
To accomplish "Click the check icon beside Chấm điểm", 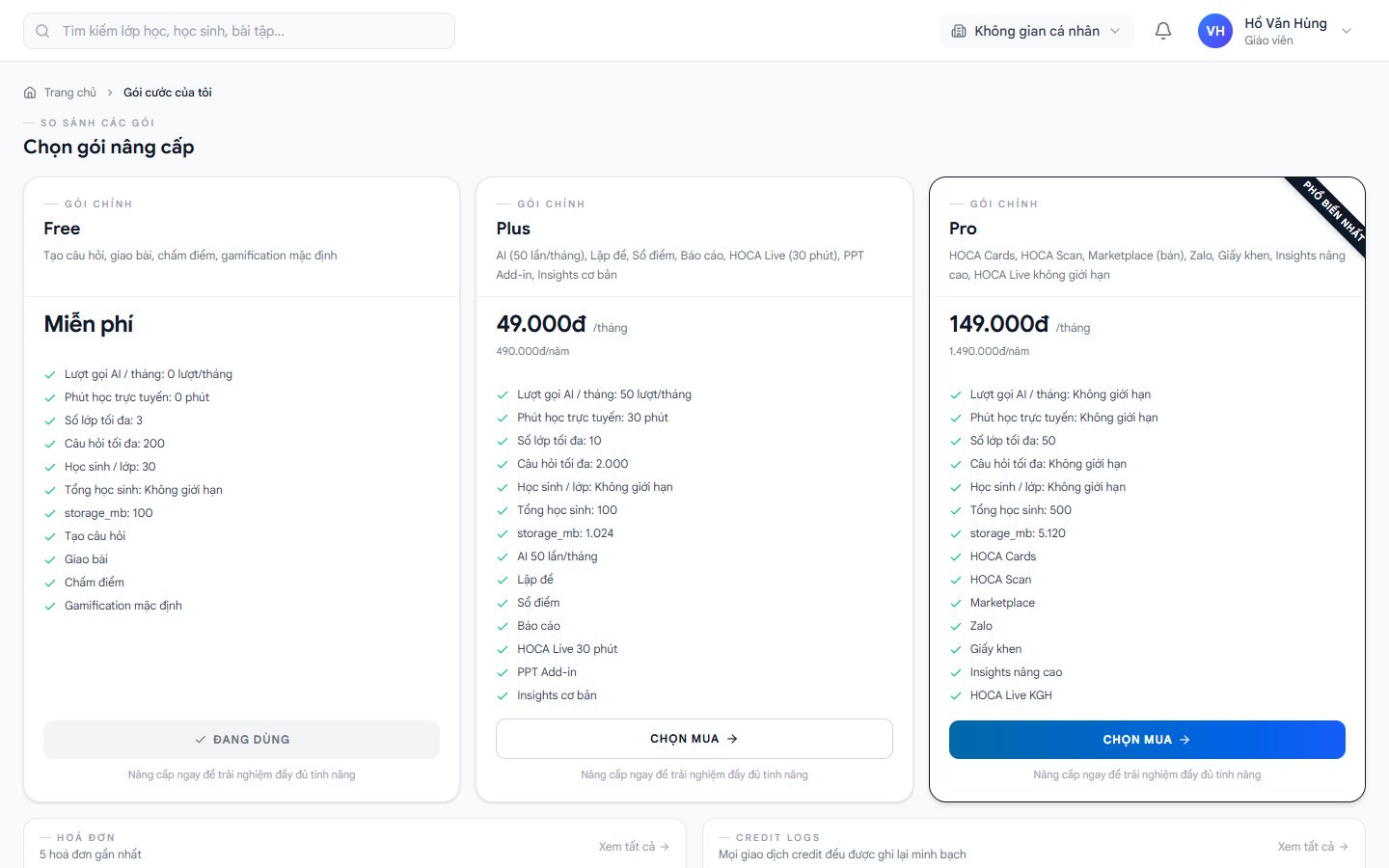I will 50,583.
